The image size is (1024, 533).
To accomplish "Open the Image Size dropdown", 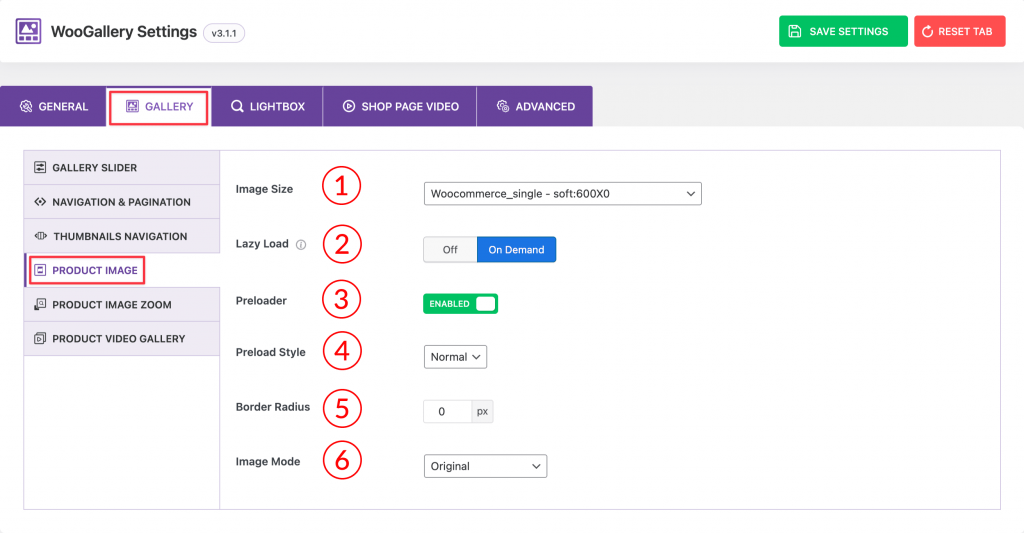I will pos(563,193).
